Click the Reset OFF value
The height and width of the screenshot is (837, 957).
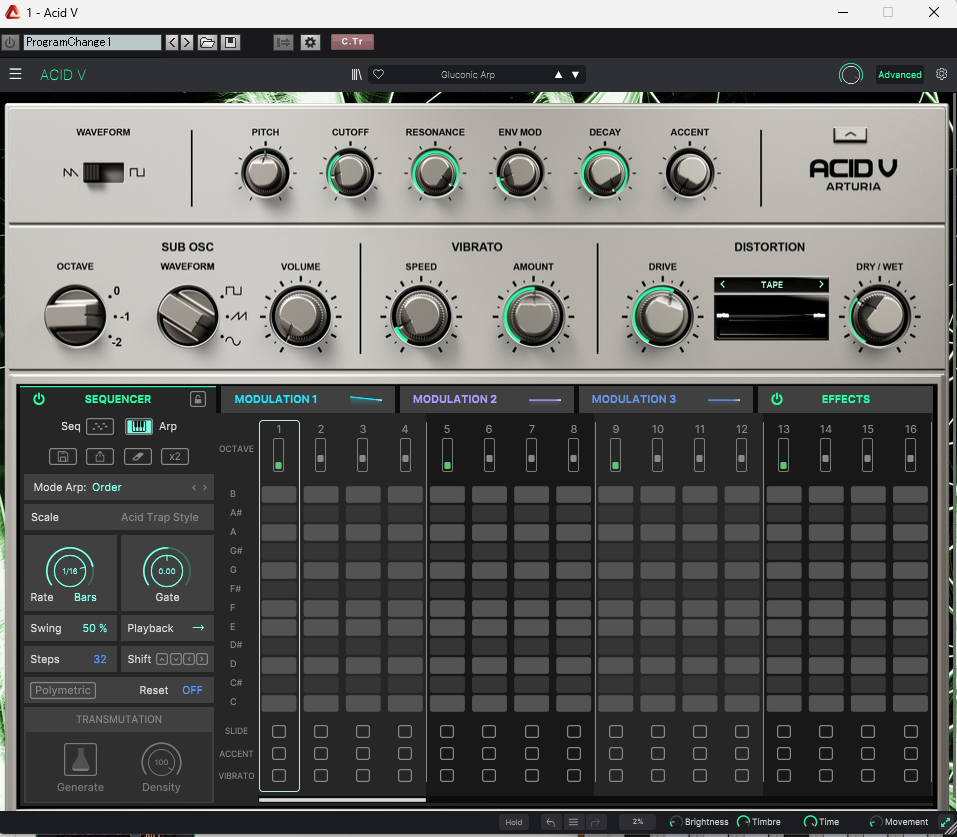[x=192, y=690]
